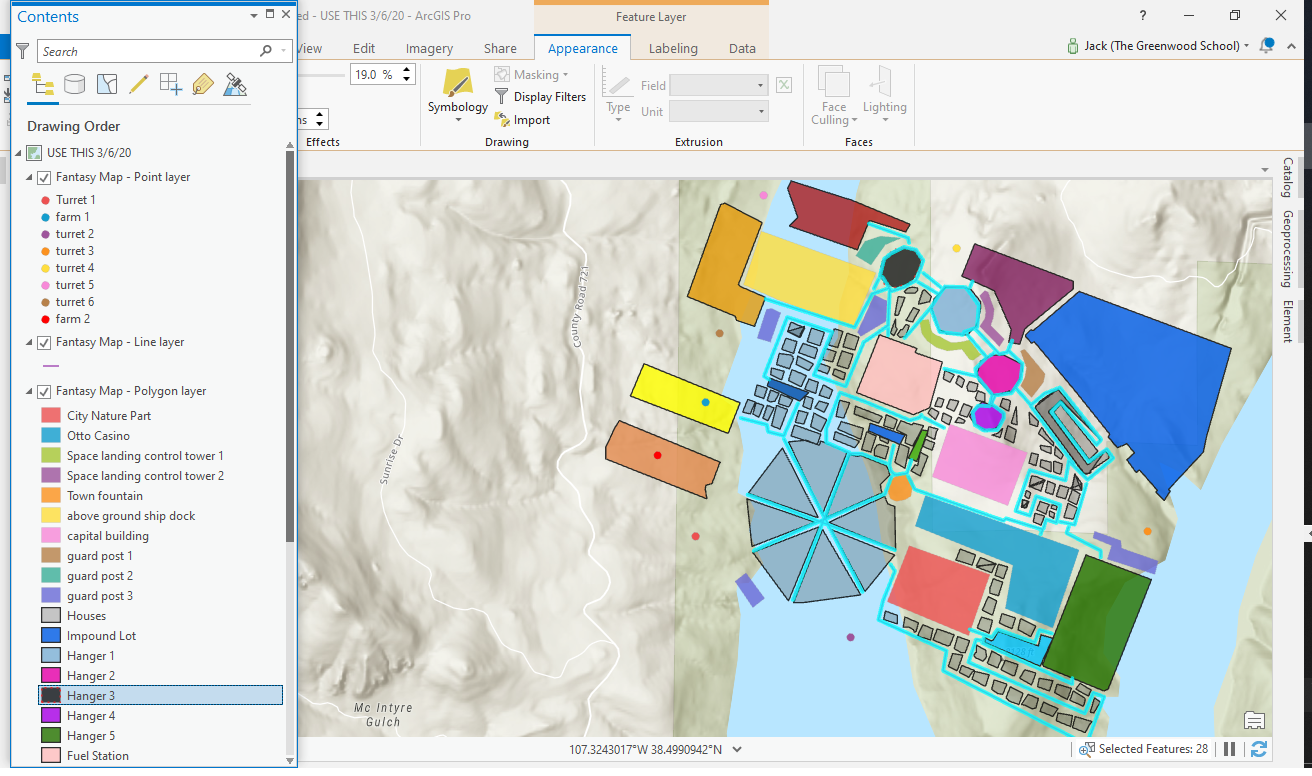Screen dimensions: 1312x776
Task: Open the Imagery ribbon tab
Action: click(428, 47)
